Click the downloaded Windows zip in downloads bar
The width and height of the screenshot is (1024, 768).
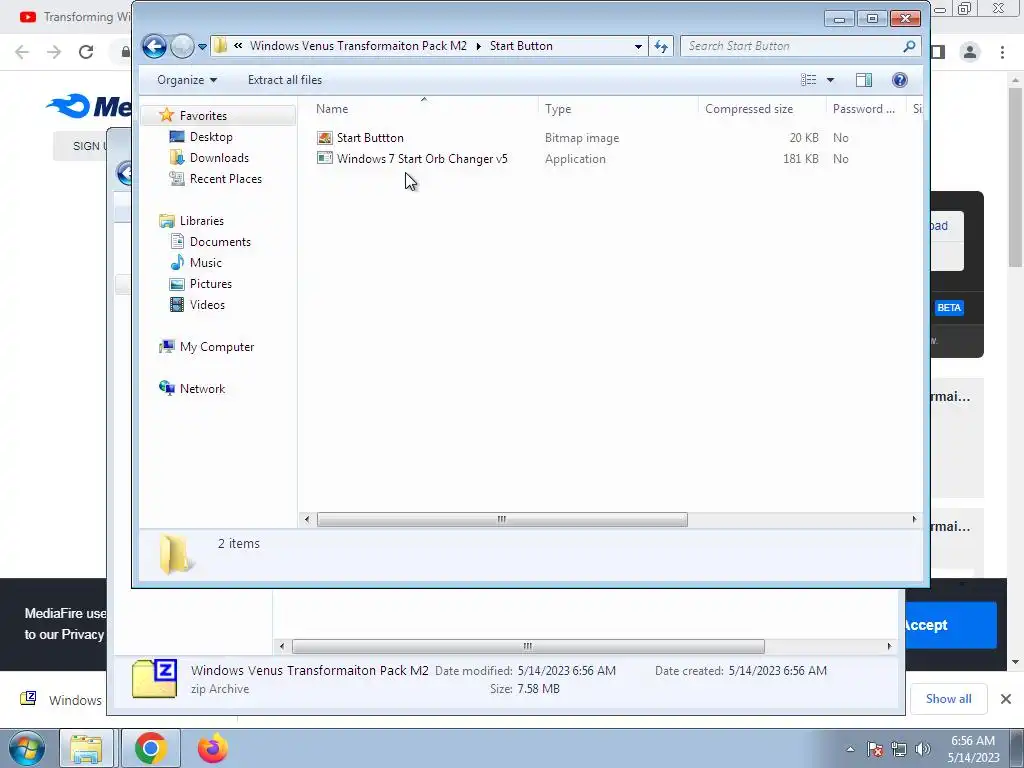(x=62, y=700)
